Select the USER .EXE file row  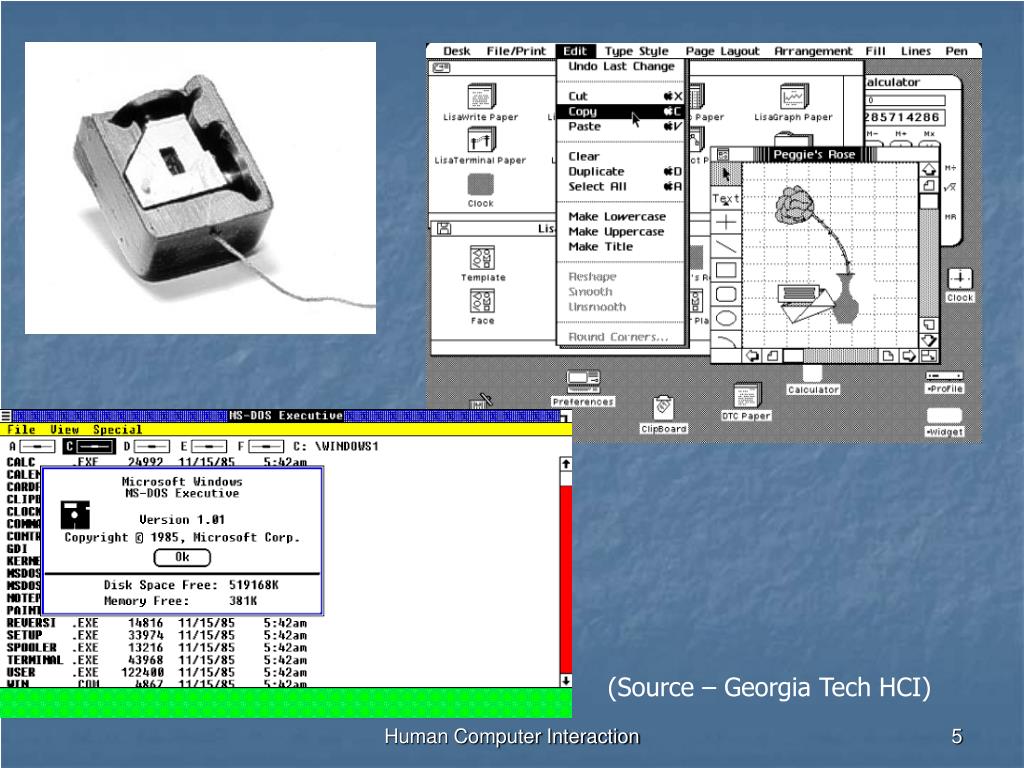[157, 673]
